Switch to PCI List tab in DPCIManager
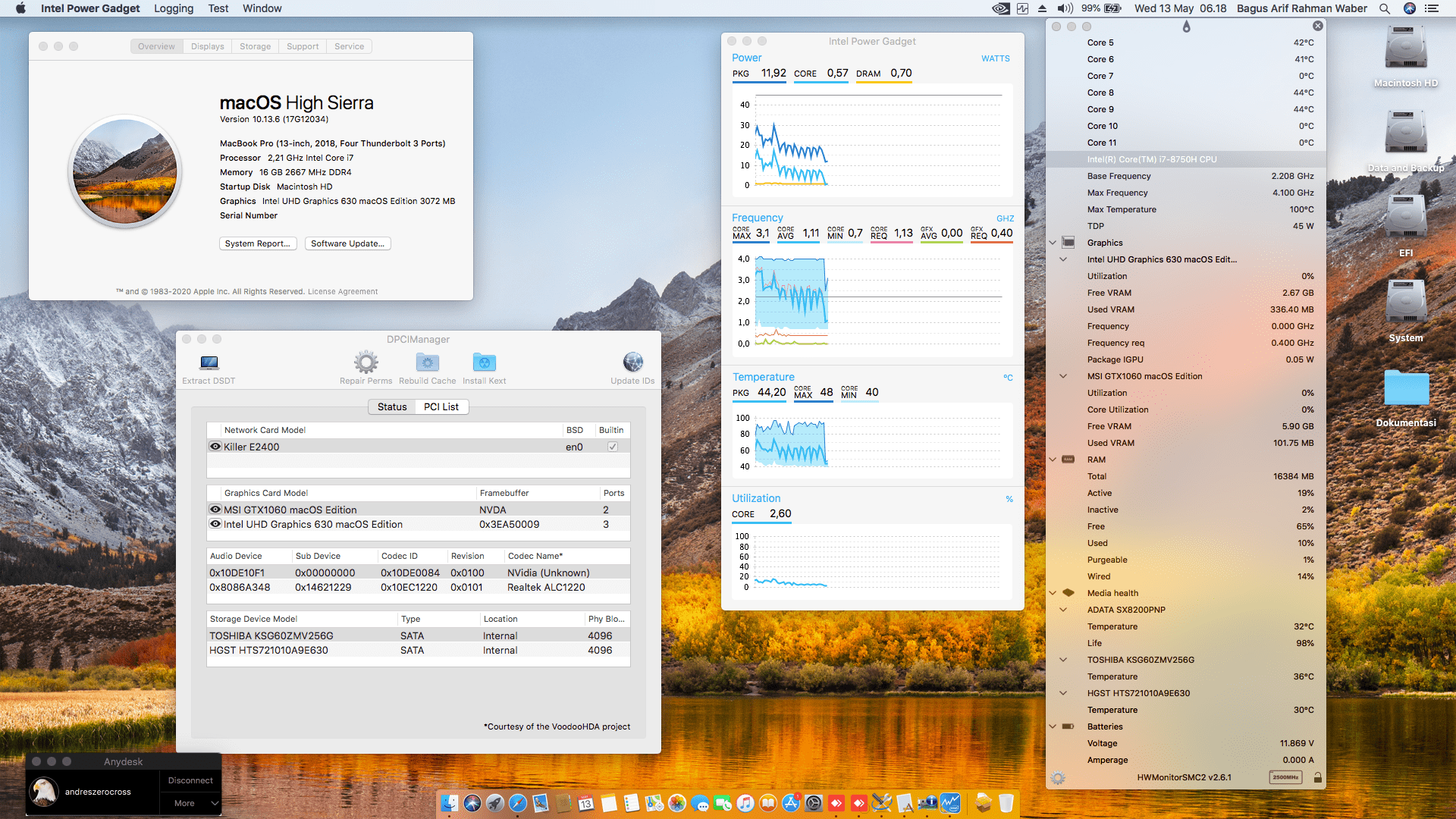 tap(441, 407)
